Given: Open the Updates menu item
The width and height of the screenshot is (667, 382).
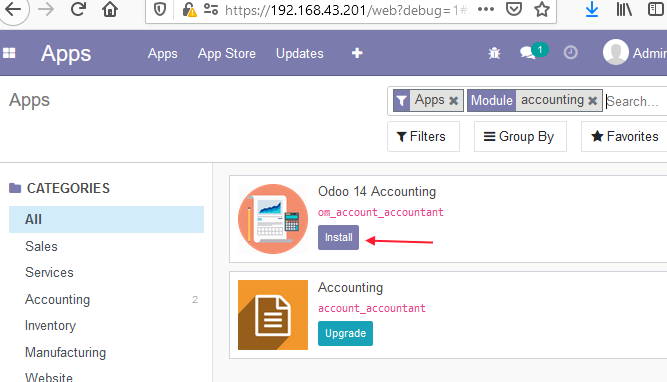Looking at the screenshot, I should coord(299,54).
